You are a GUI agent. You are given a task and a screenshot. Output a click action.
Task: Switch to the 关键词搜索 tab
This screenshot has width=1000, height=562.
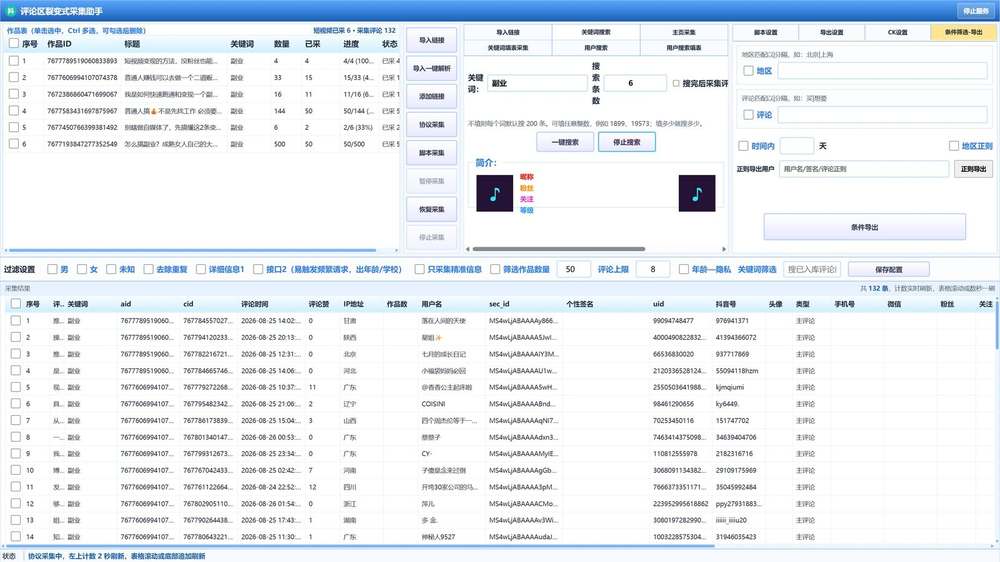pyautogui.click(x=596, y=32)
